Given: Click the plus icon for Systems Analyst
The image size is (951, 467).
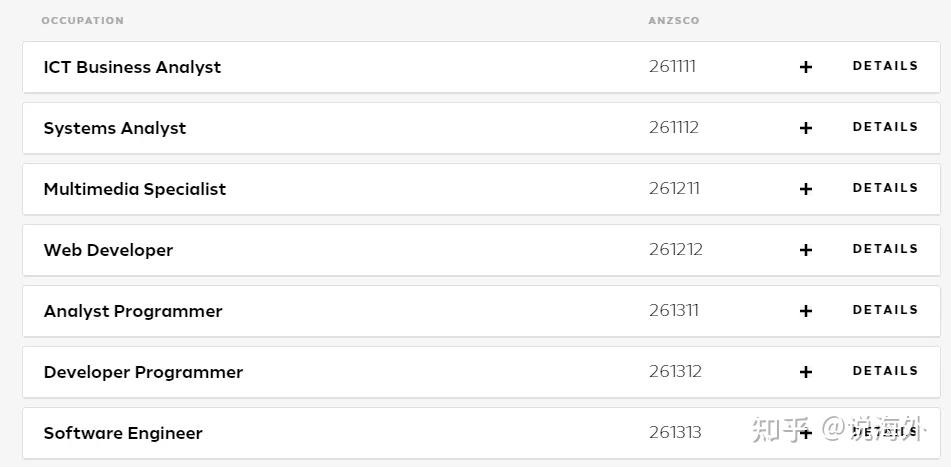Looking at the screenshot, I should coord(806,128).
